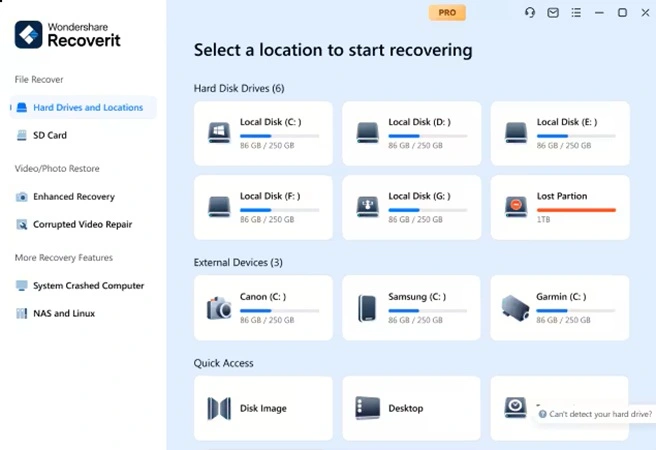Click the Samsung (C: ) label
The image size is (656, 450).
coord(417,297)
